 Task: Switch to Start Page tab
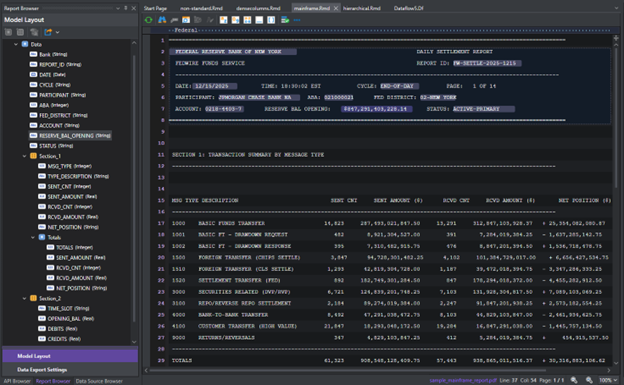155,8
